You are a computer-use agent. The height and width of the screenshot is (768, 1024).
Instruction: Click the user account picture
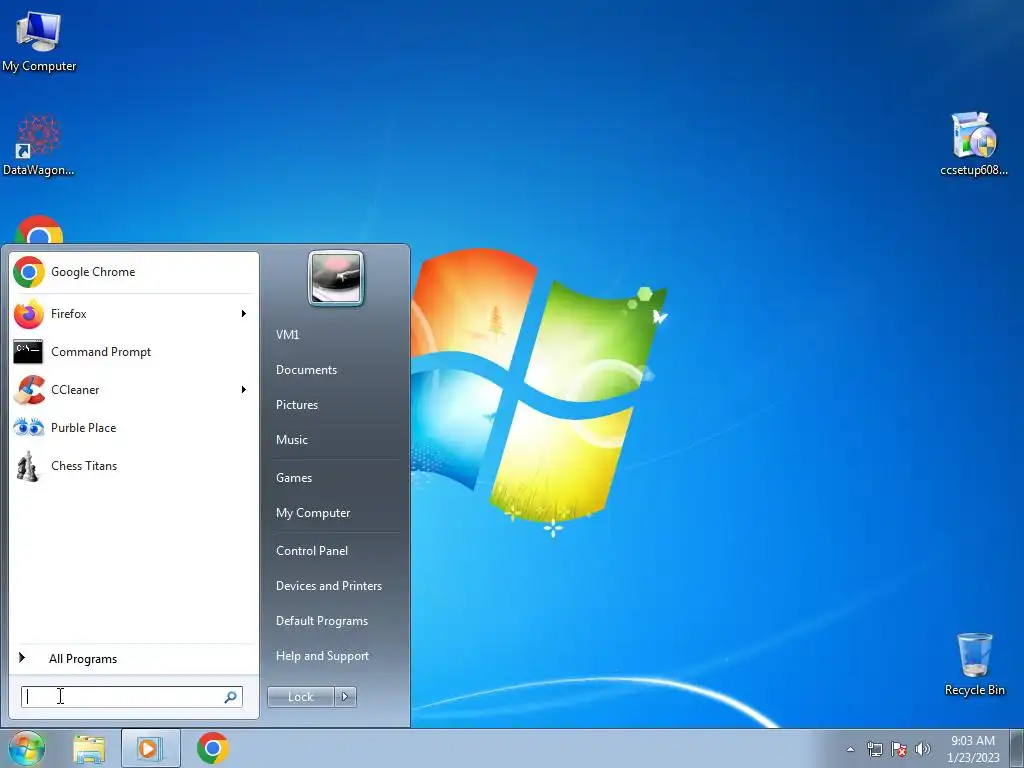336,279
